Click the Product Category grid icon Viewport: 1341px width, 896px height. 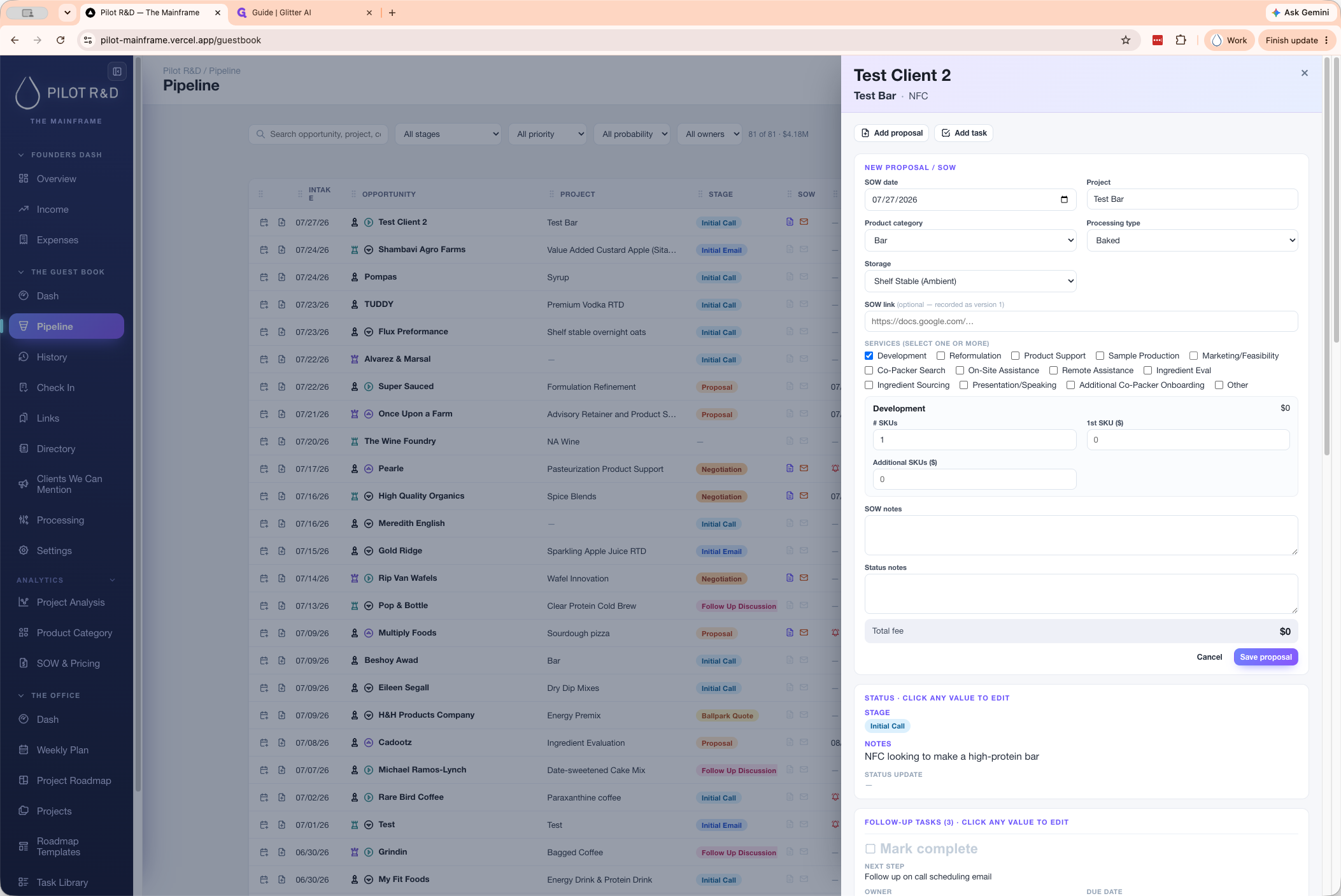coord(24,632)
